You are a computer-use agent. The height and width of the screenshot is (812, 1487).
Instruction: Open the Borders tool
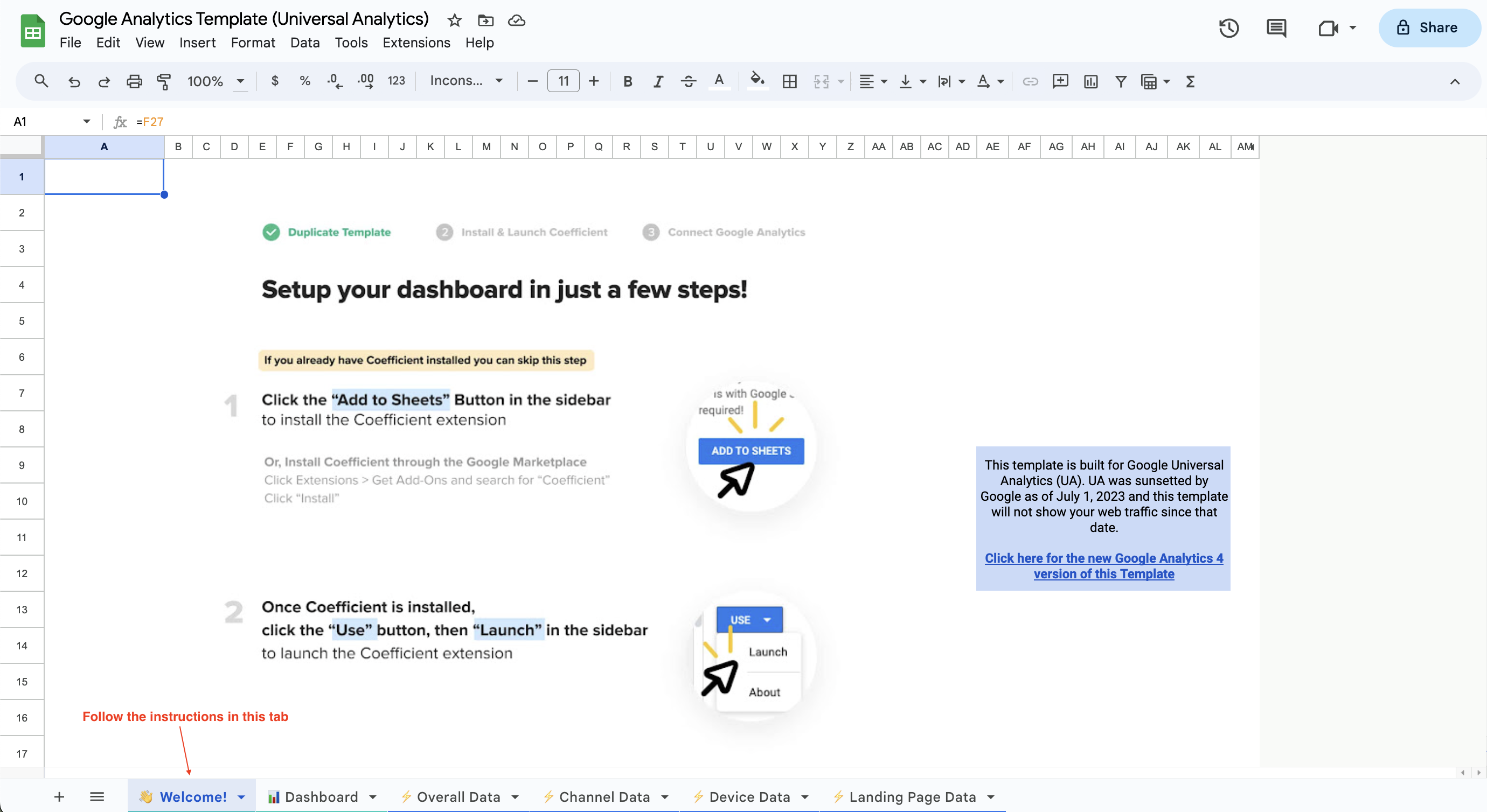(x=789, y=81)
